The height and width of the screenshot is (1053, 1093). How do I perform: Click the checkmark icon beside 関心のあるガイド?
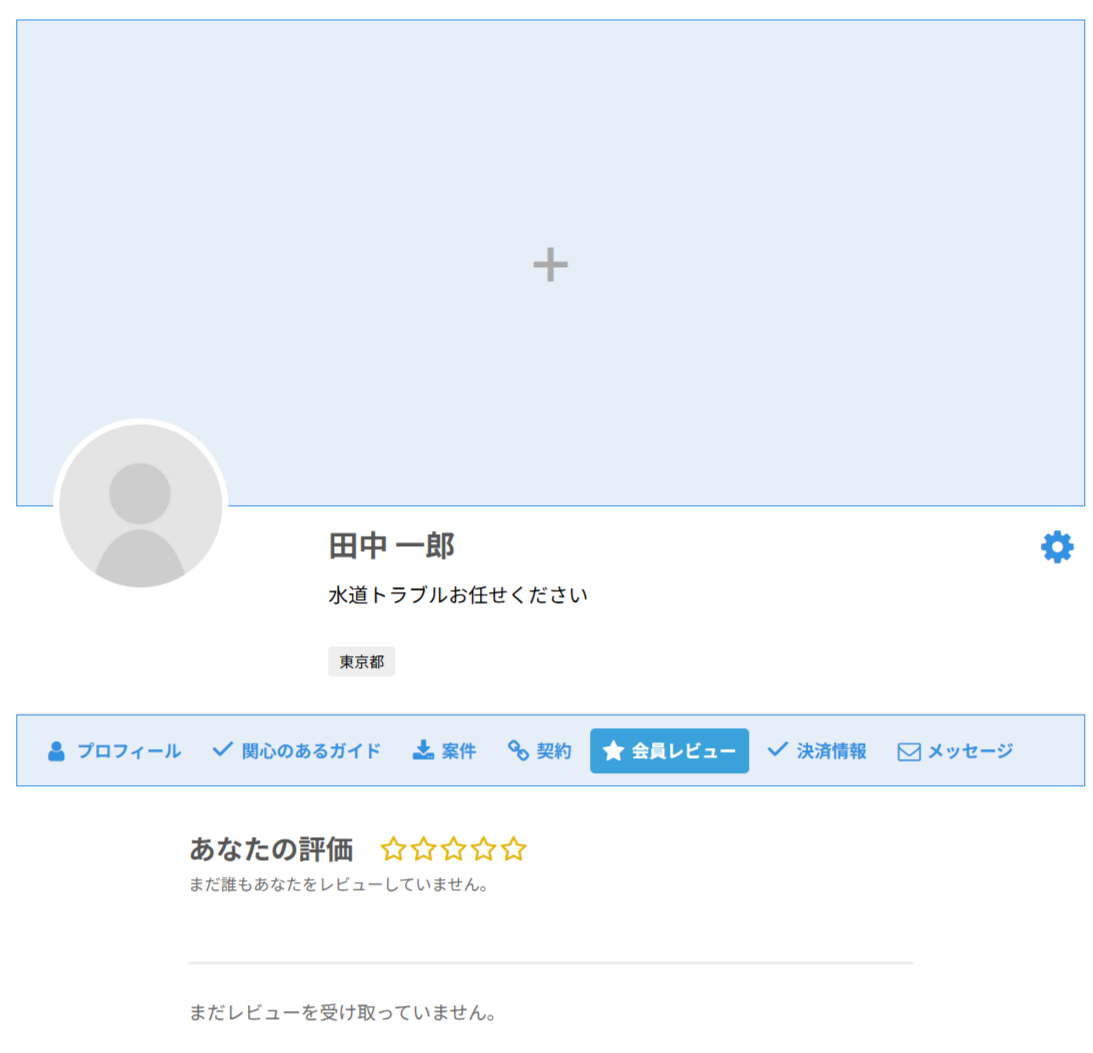pos(222,749)
